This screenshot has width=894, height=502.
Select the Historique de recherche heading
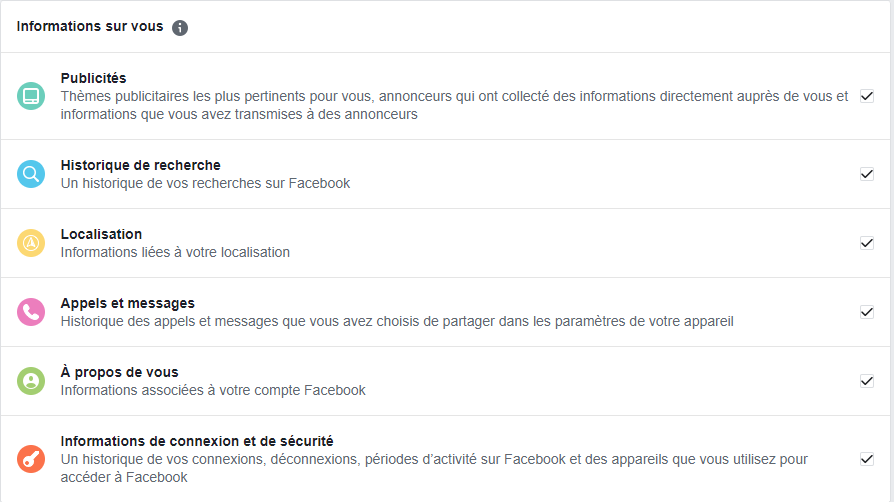tap(140, 165)
